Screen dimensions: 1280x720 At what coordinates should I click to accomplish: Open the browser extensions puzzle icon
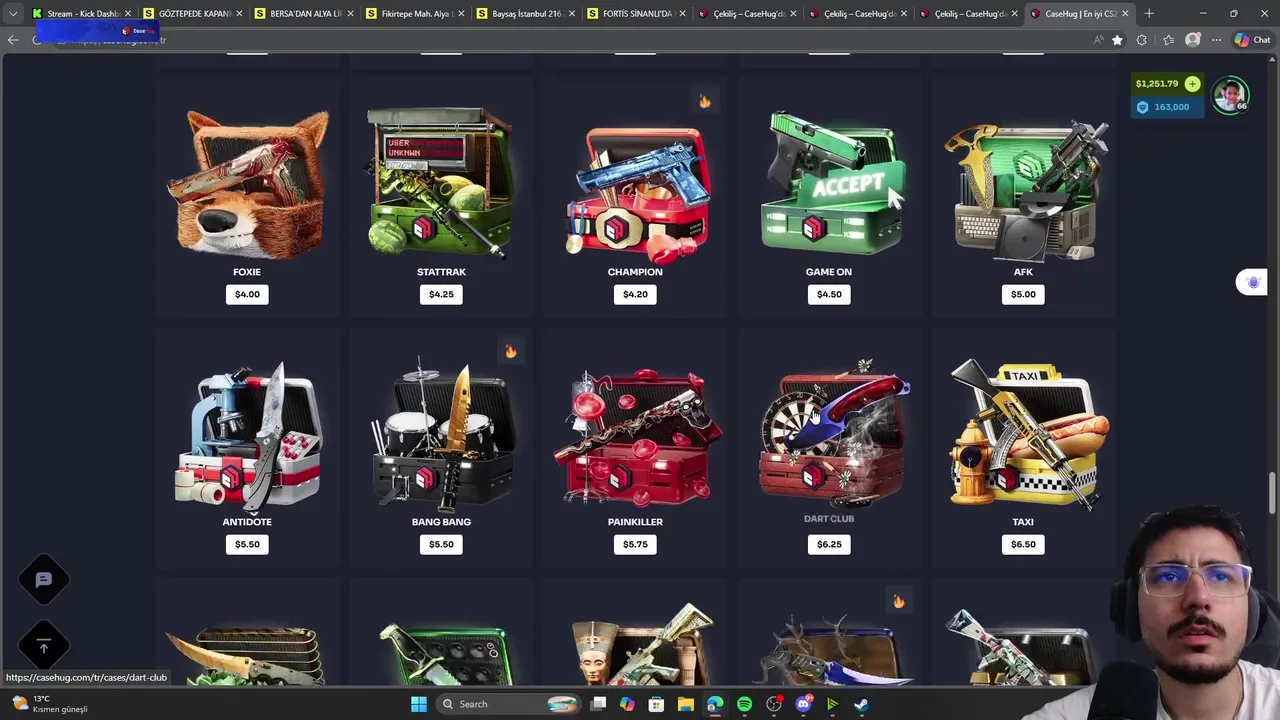[x=1141, y=40]
